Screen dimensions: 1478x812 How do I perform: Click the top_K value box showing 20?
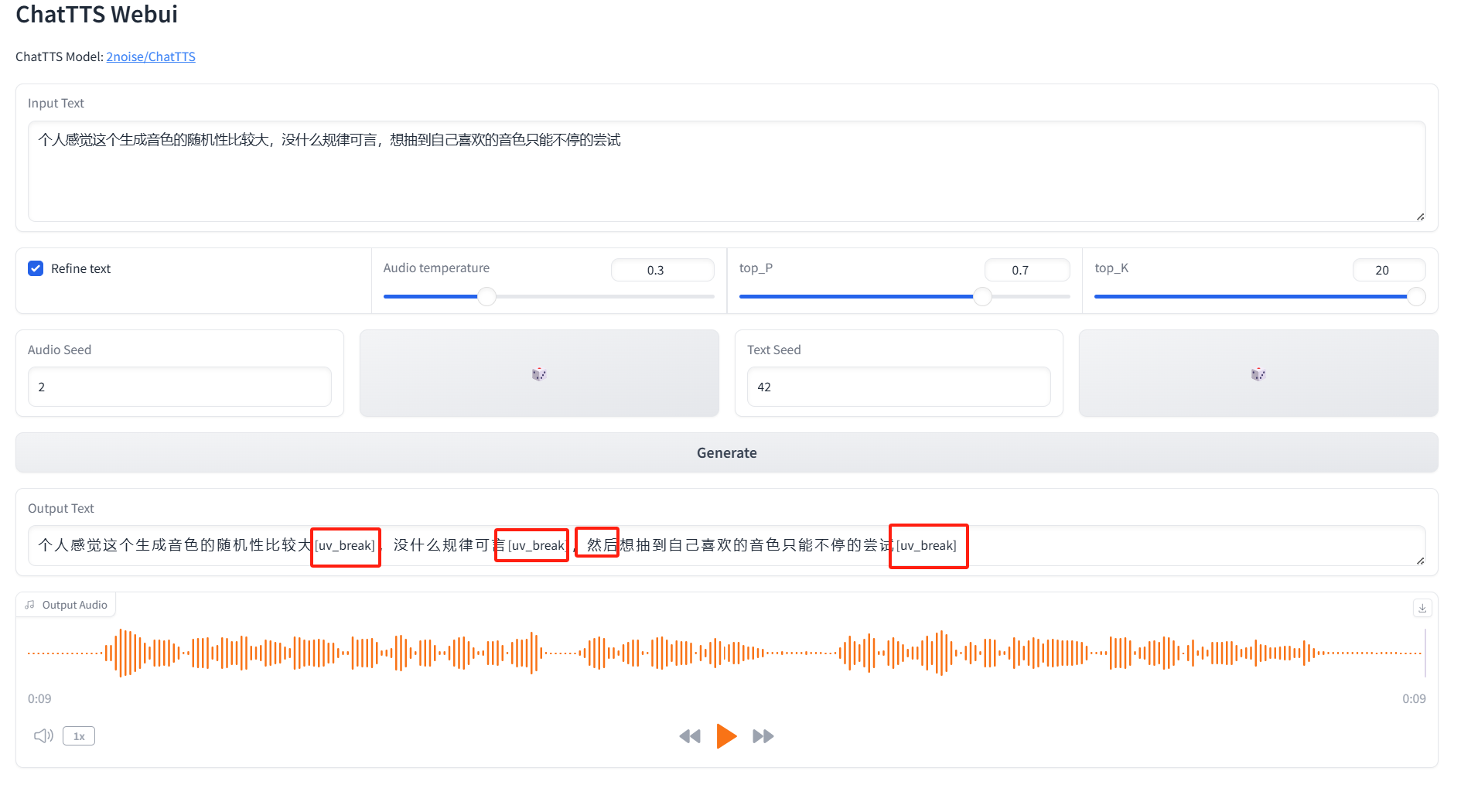(1388, 270)
